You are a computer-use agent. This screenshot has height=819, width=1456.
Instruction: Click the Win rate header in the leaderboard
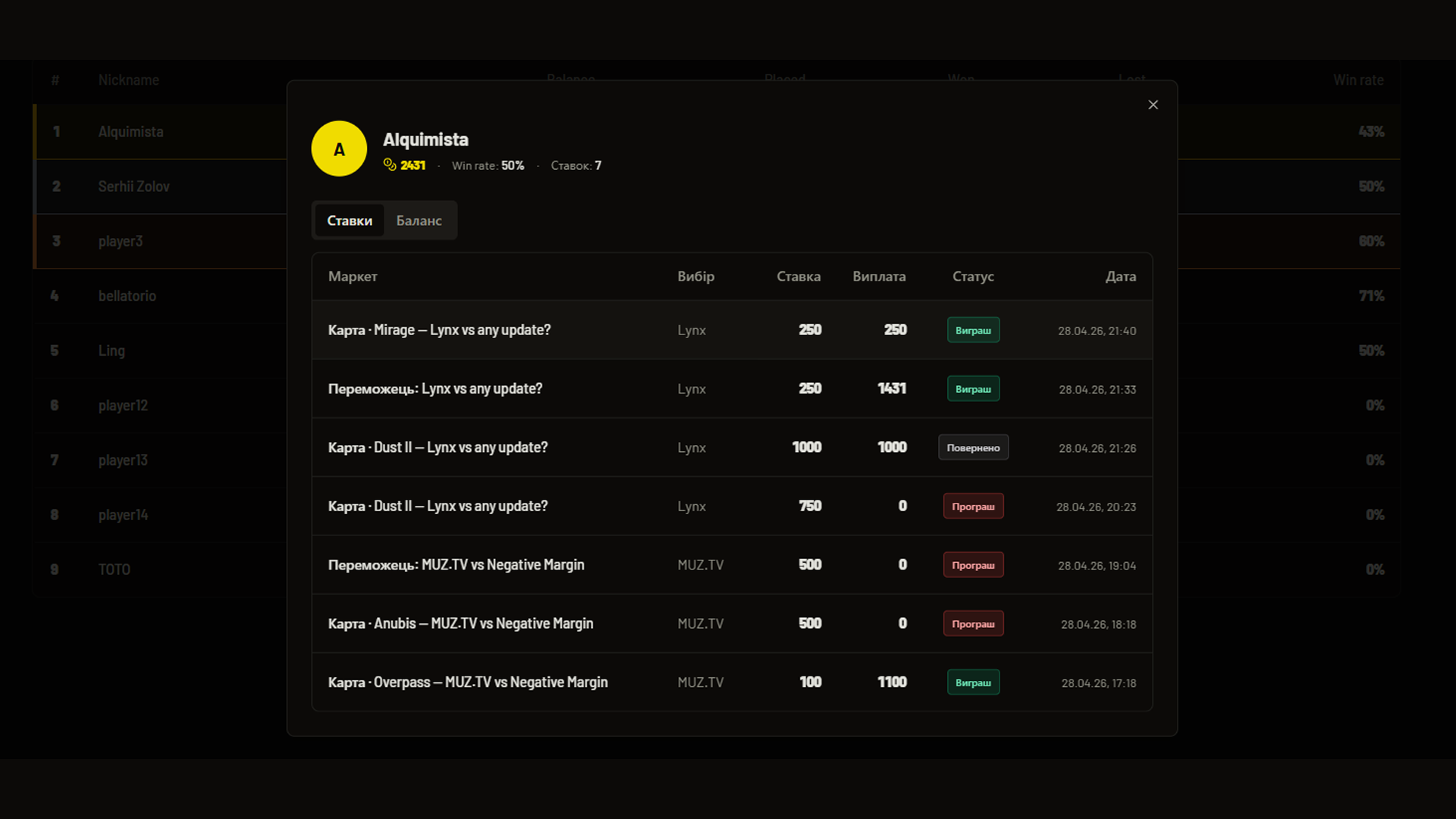pos(1358,80)
